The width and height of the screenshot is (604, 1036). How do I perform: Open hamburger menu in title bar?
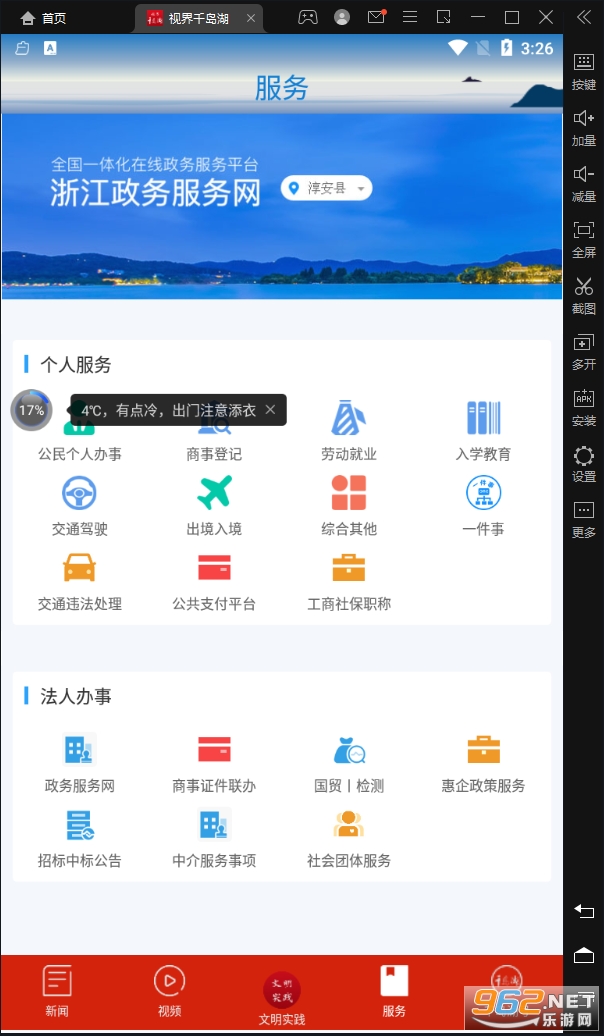click(x=410, y=17)
